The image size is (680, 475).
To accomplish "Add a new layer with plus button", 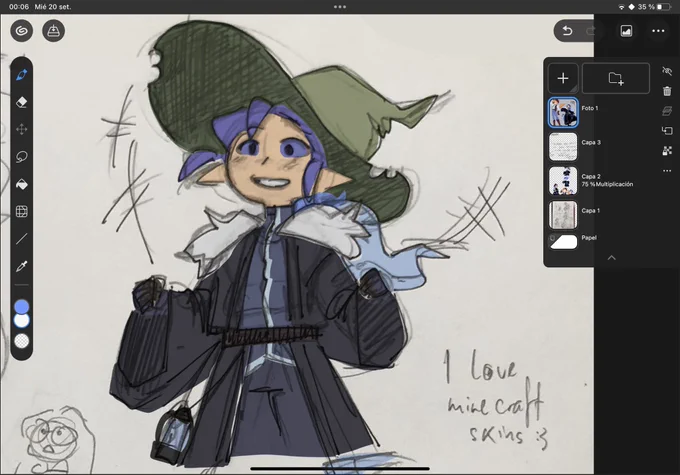I will point(563,78).
